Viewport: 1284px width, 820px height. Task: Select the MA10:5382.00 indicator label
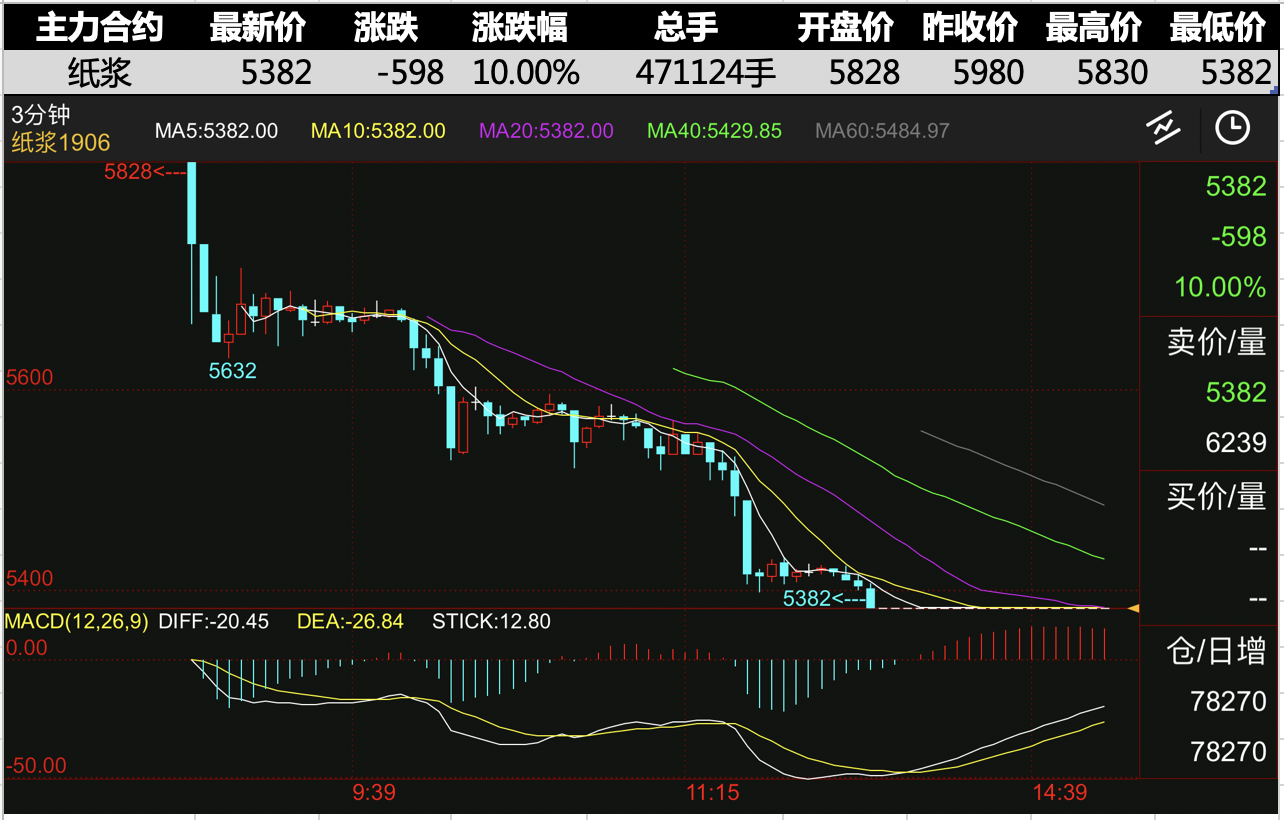pos(378,130)
